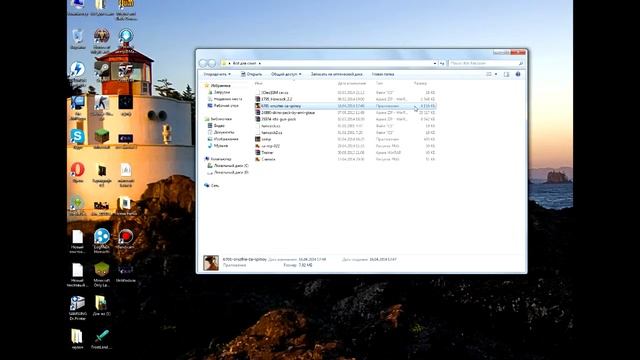Open the Упорядочить dropdown menu
The image size is (640, 360).
tap(217, 74)
